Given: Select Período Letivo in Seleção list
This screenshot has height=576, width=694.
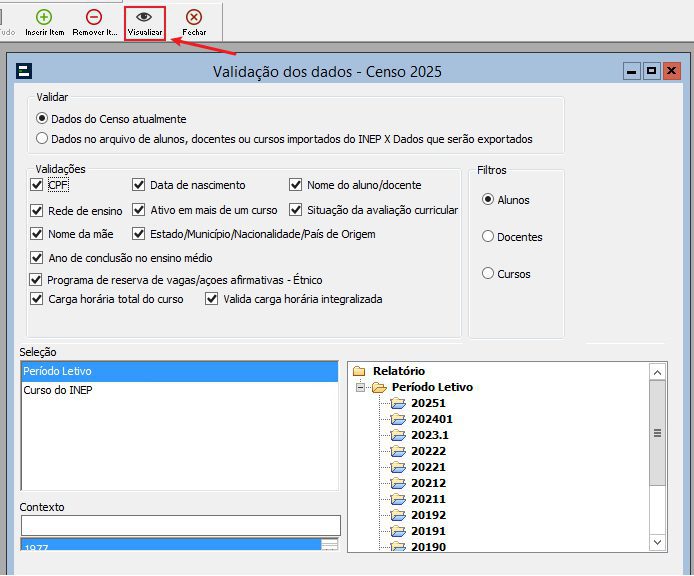Looking at the screenshot, I should click(179, 371).
